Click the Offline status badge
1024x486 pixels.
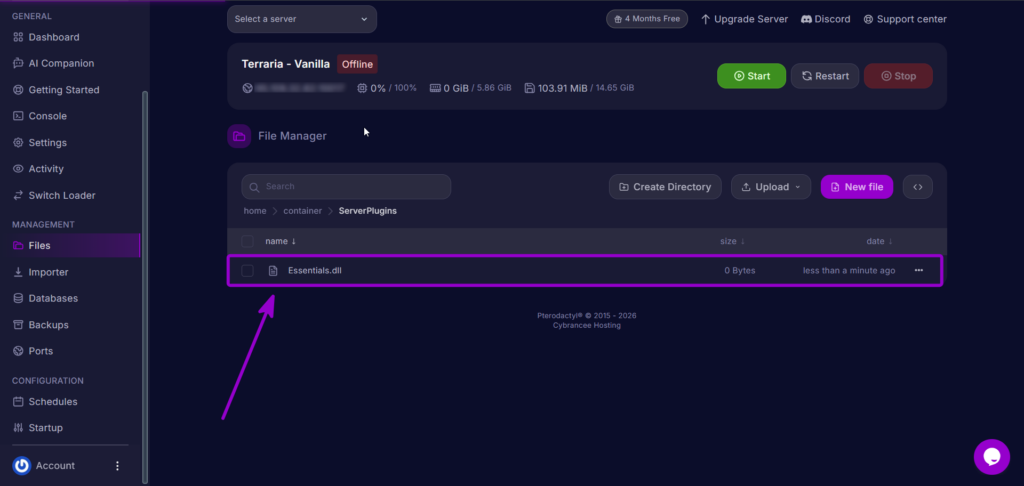tap(357, 64)
